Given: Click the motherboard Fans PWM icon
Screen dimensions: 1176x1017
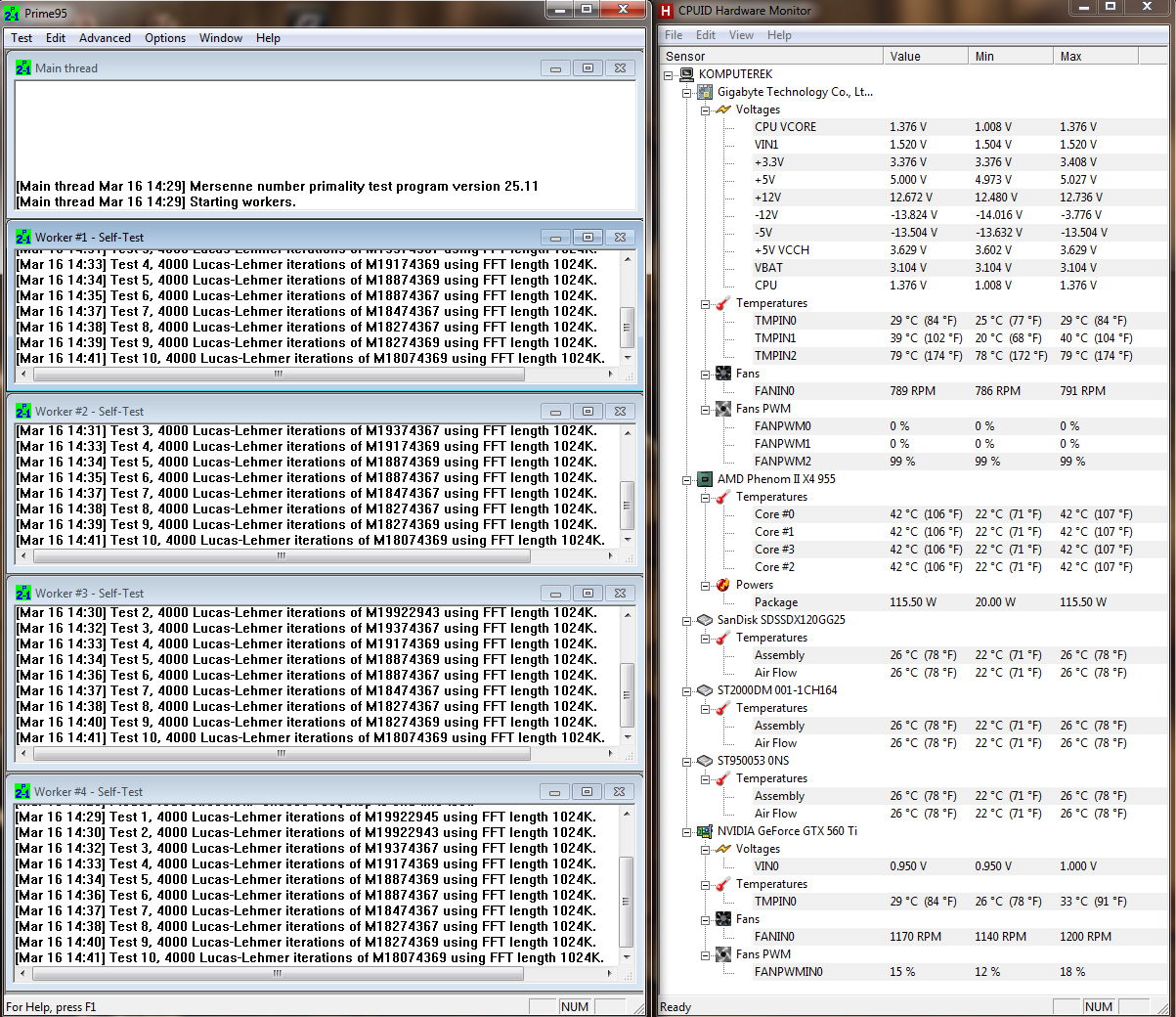Looking at the screenshot, I should [x=723, y=409].
